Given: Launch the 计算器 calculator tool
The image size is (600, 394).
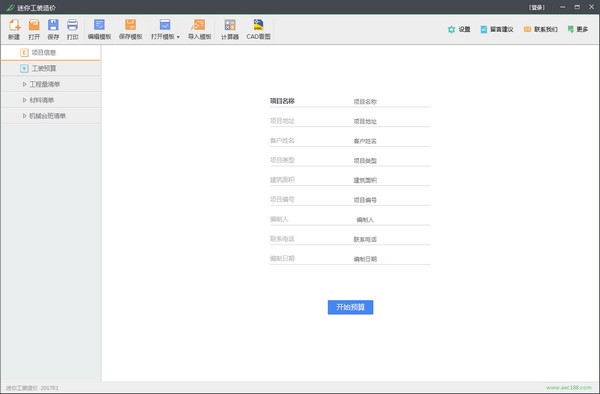Looking at the screenshot, I should pyautogui.click(x=230, y=29).
